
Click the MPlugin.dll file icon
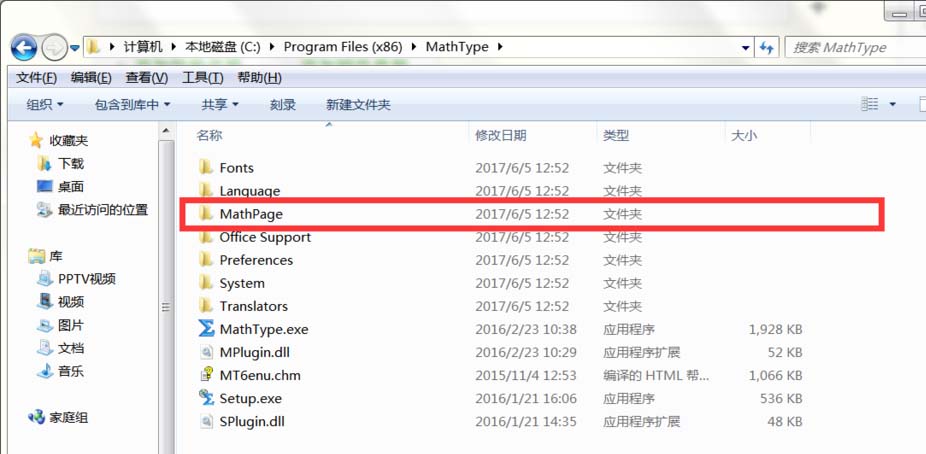click(206, 352)
